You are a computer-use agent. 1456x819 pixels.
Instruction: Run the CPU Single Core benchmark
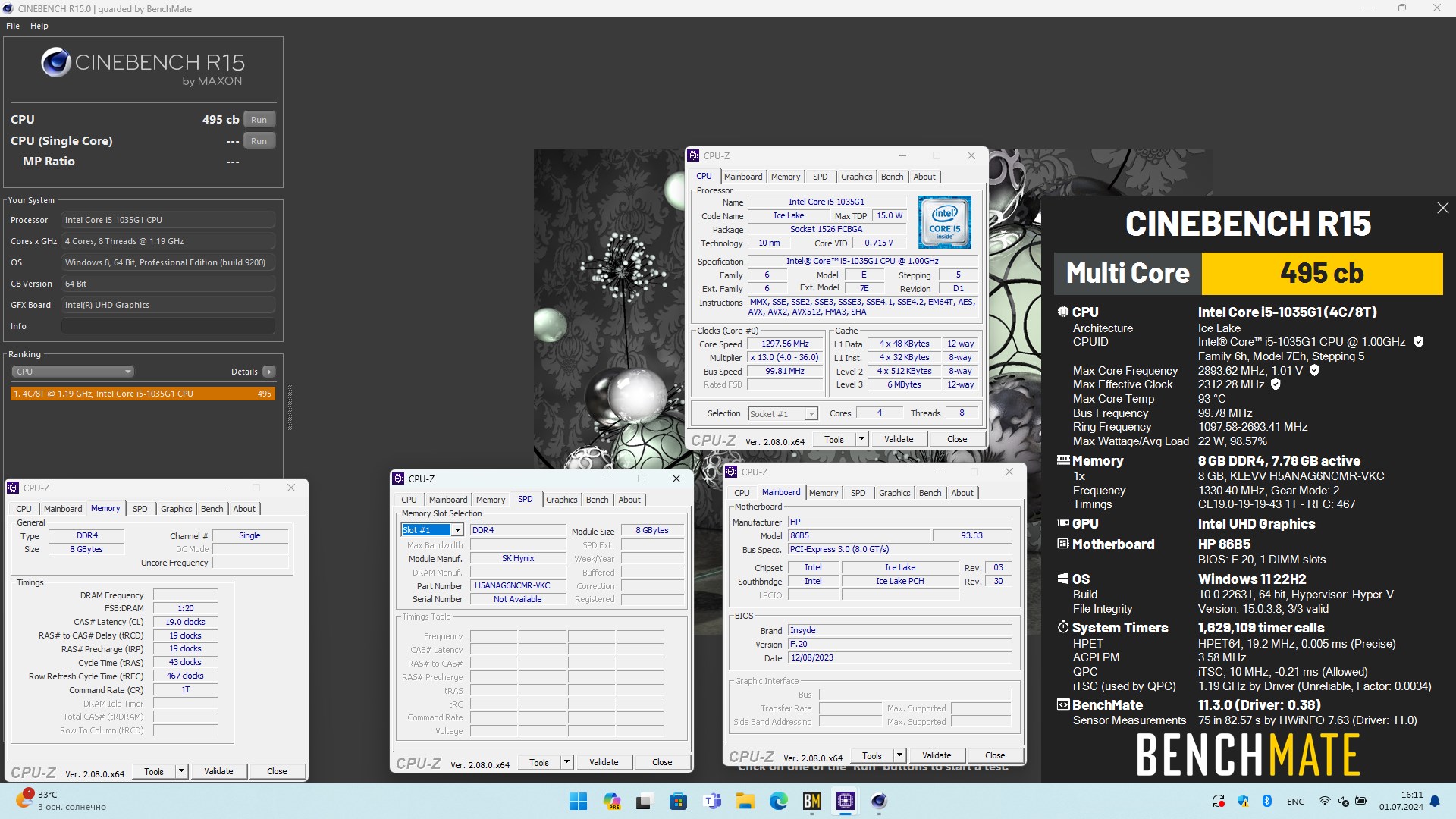pos(259,141)
